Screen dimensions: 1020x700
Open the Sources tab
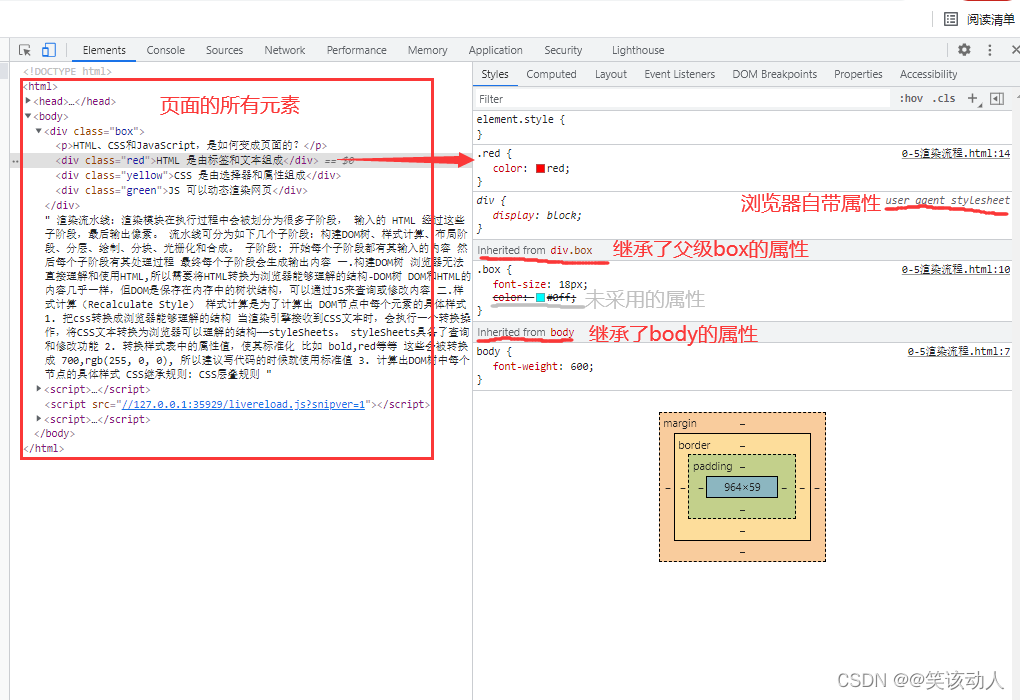click(x=224, y=50)
